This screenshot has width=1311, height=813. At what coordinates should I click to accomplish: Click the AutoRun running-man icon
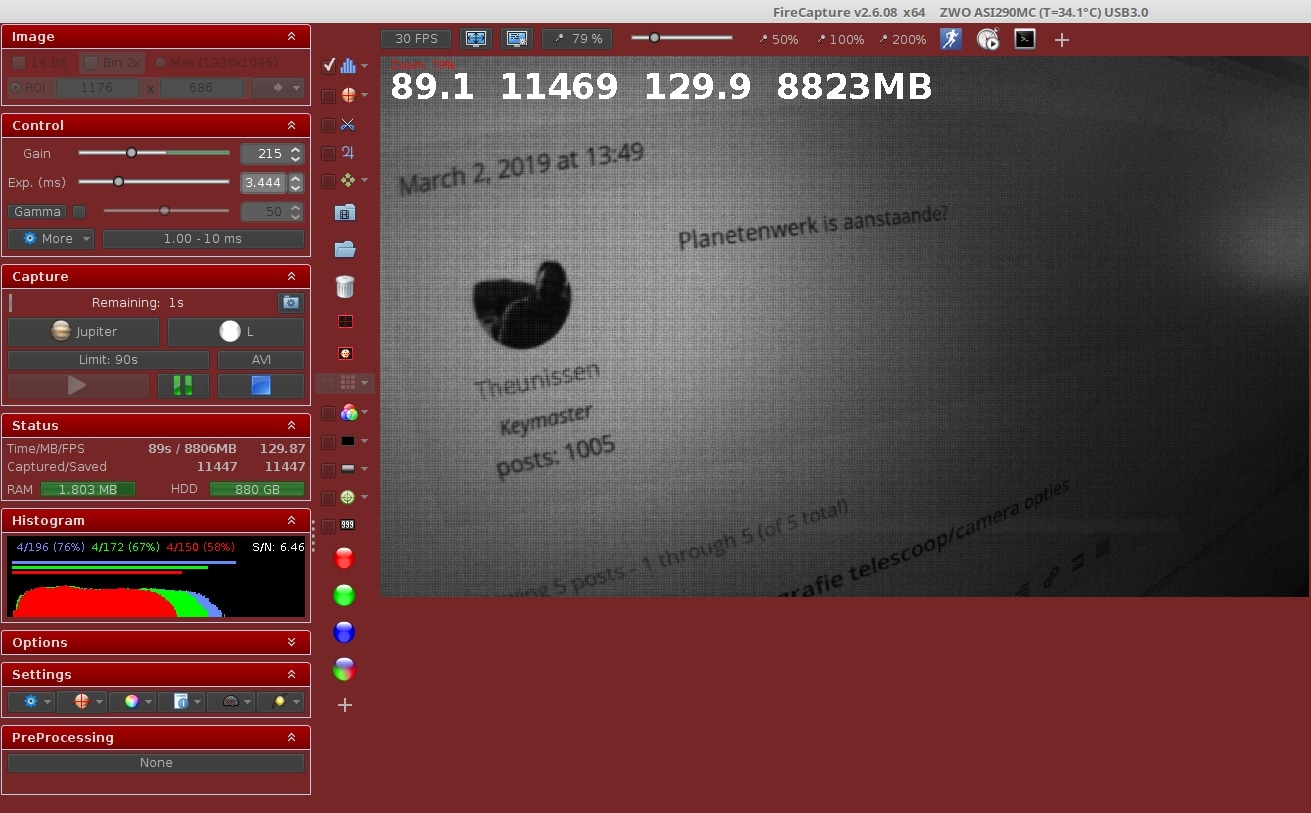[950, 39]
